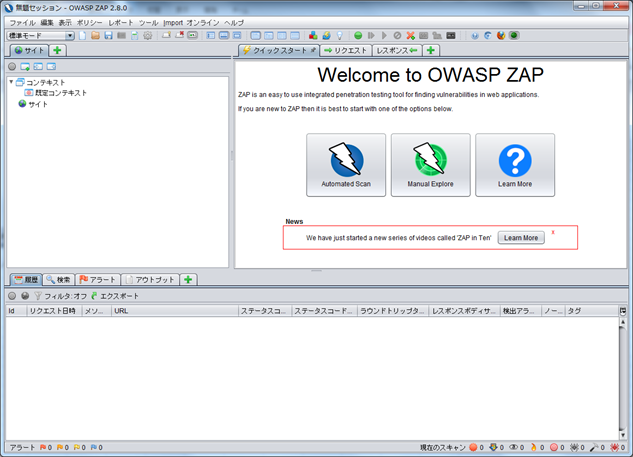Open the ファイル menu

click(22, 23)
